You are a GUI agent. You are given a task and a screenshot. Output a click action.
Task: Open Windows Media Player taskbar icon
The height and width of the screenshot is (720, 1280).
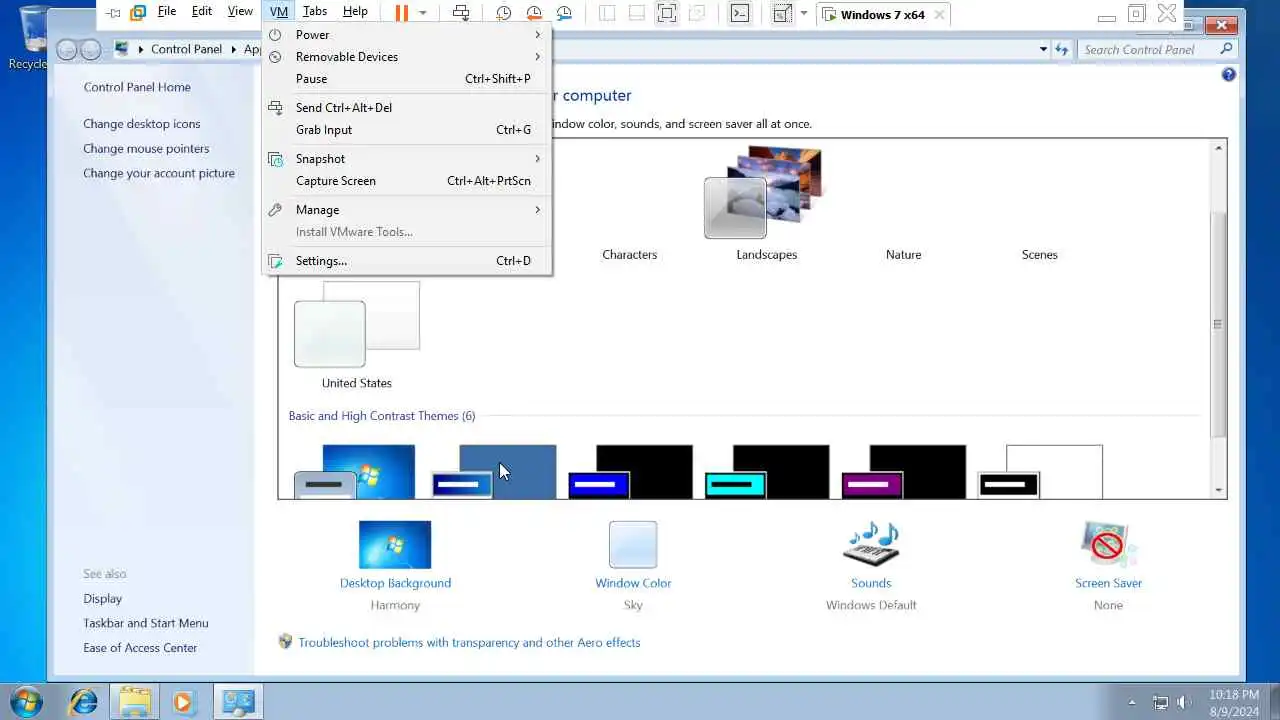pyautogui.click(x=182, y=701)
